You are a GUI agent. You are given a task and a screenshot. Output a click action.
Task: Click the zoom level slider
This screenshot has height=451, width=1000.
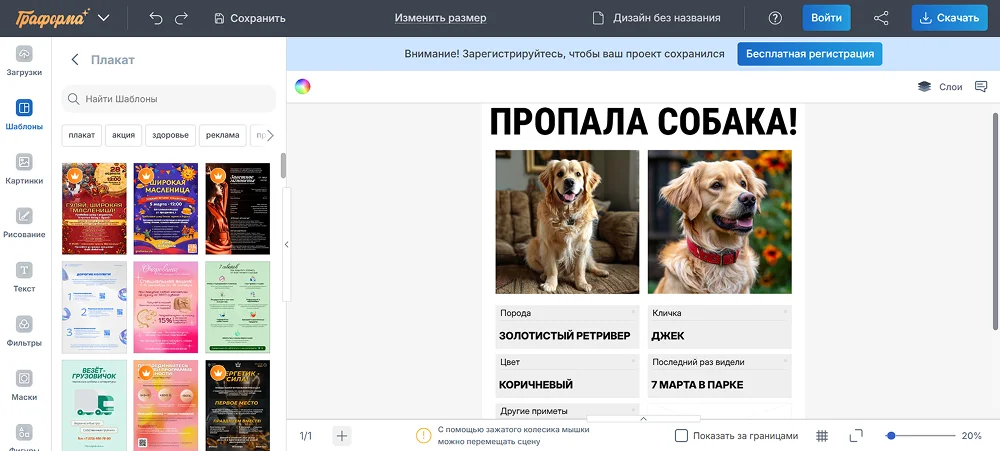tap(920, 436)
